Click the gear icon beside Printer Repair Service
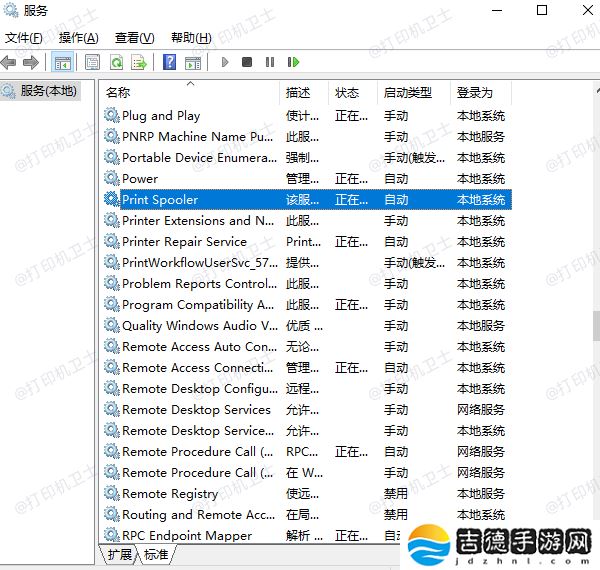The height and width of the screenshot is (570, 600). tap(112, 241)
